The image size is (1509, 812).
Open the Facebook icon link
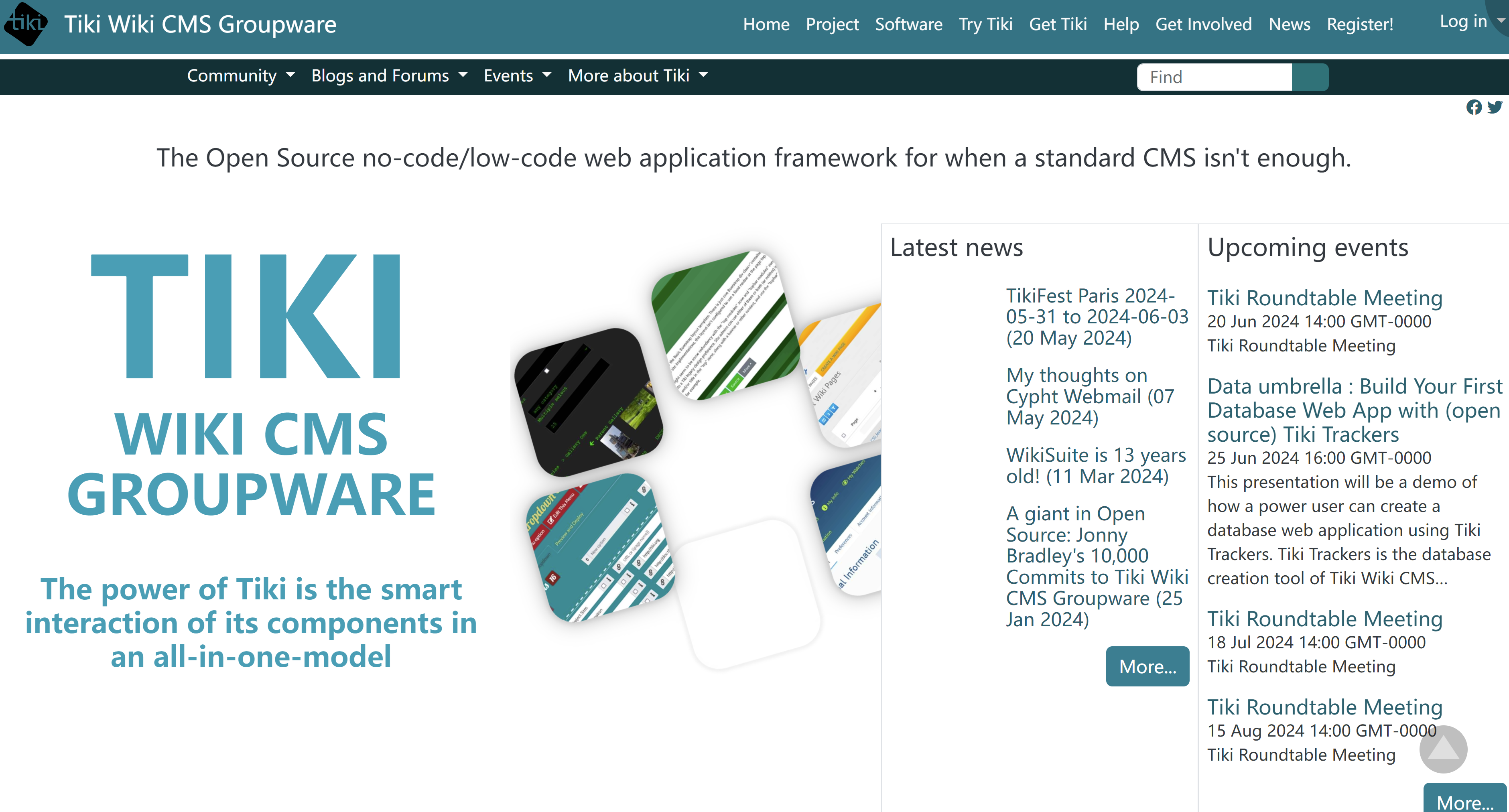click(1474, 107)
